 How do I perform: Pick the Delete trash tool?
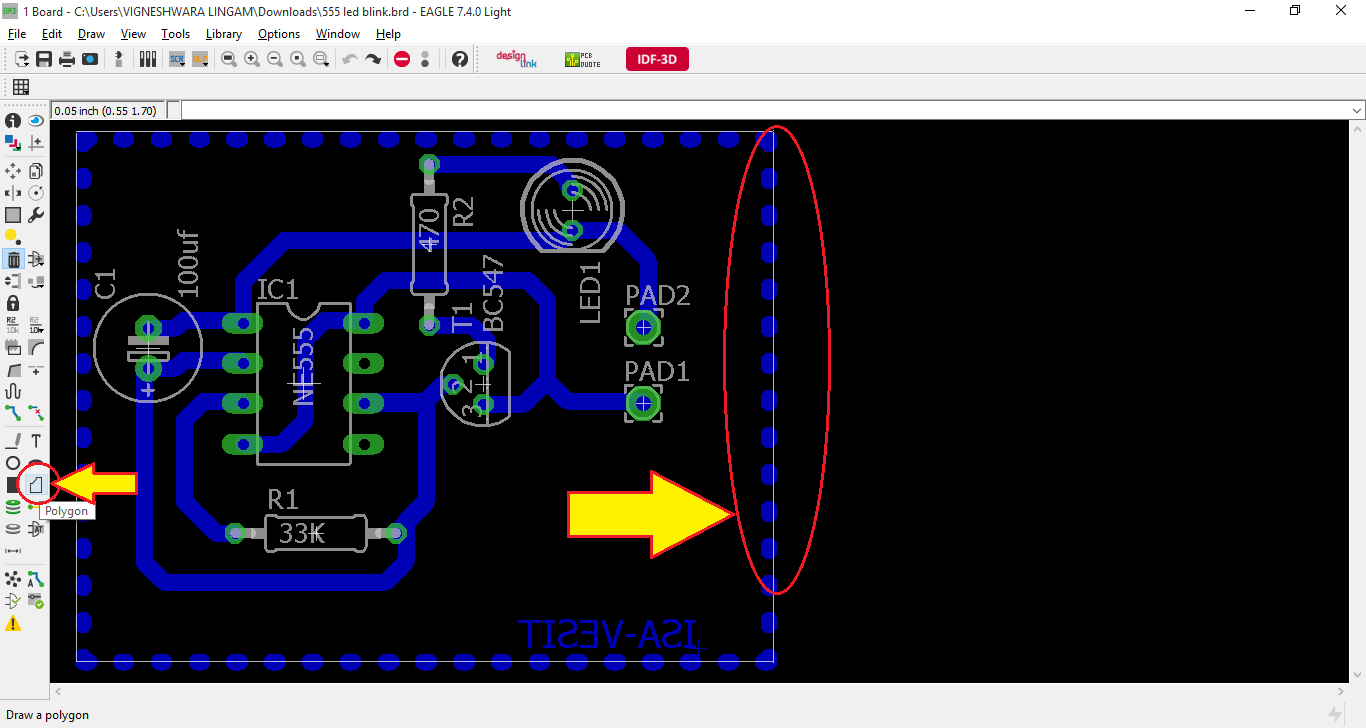tap(13, 259)
